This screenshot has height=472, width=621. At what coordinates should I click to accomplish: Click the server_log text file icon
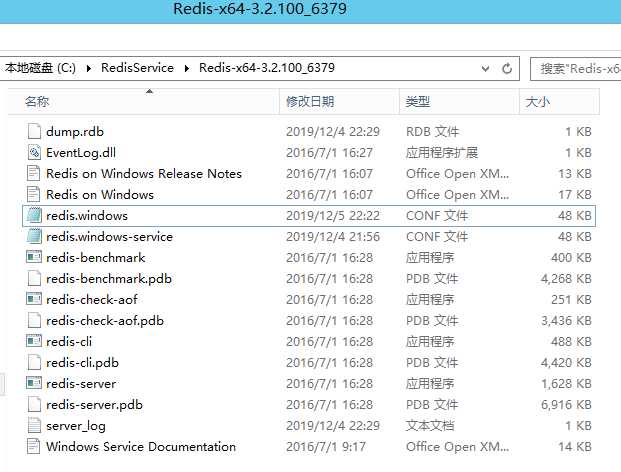tap(34, 425)
